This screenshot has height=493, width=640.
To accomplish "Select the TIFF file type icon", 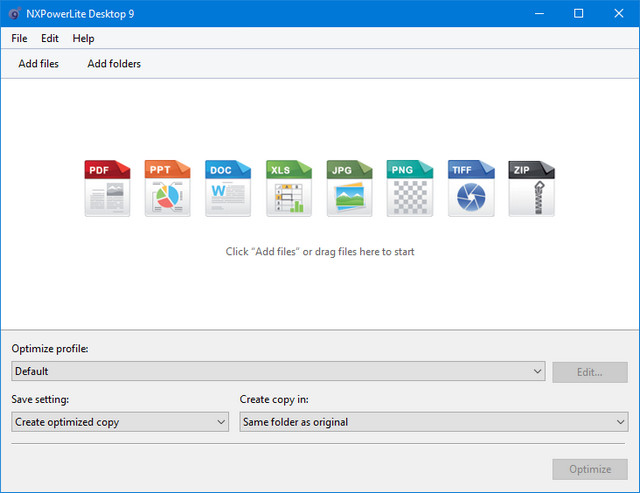I will point(470,188).
